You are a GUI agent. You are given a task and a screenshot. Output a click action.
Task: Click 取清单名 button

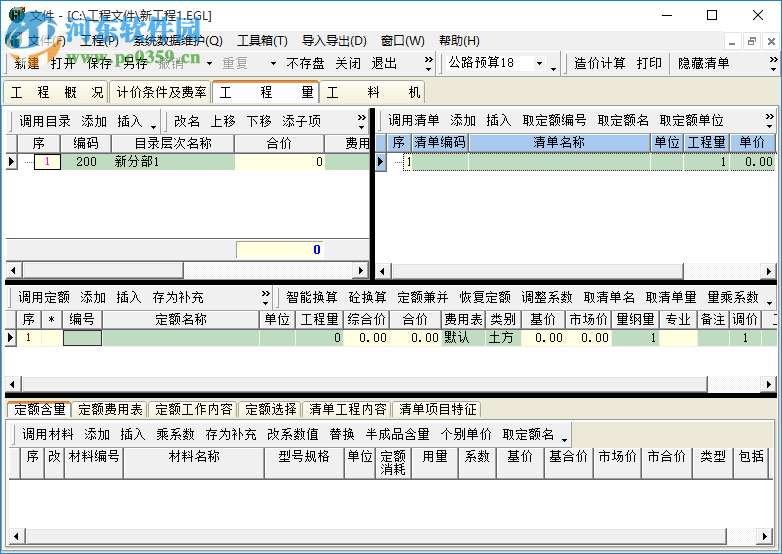point(609,298)
